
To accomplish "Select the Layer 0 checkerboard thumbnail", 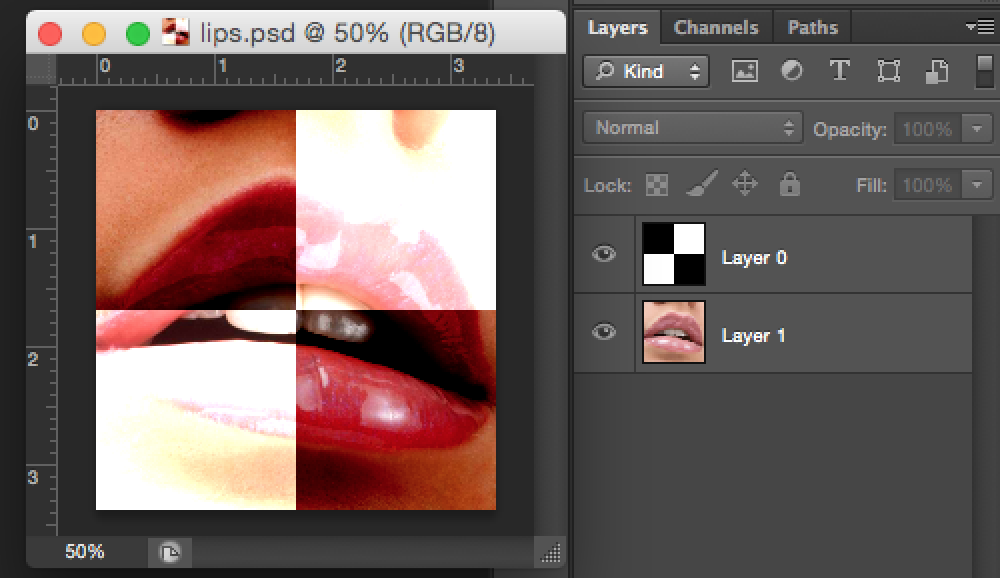I will coord(674,255).
